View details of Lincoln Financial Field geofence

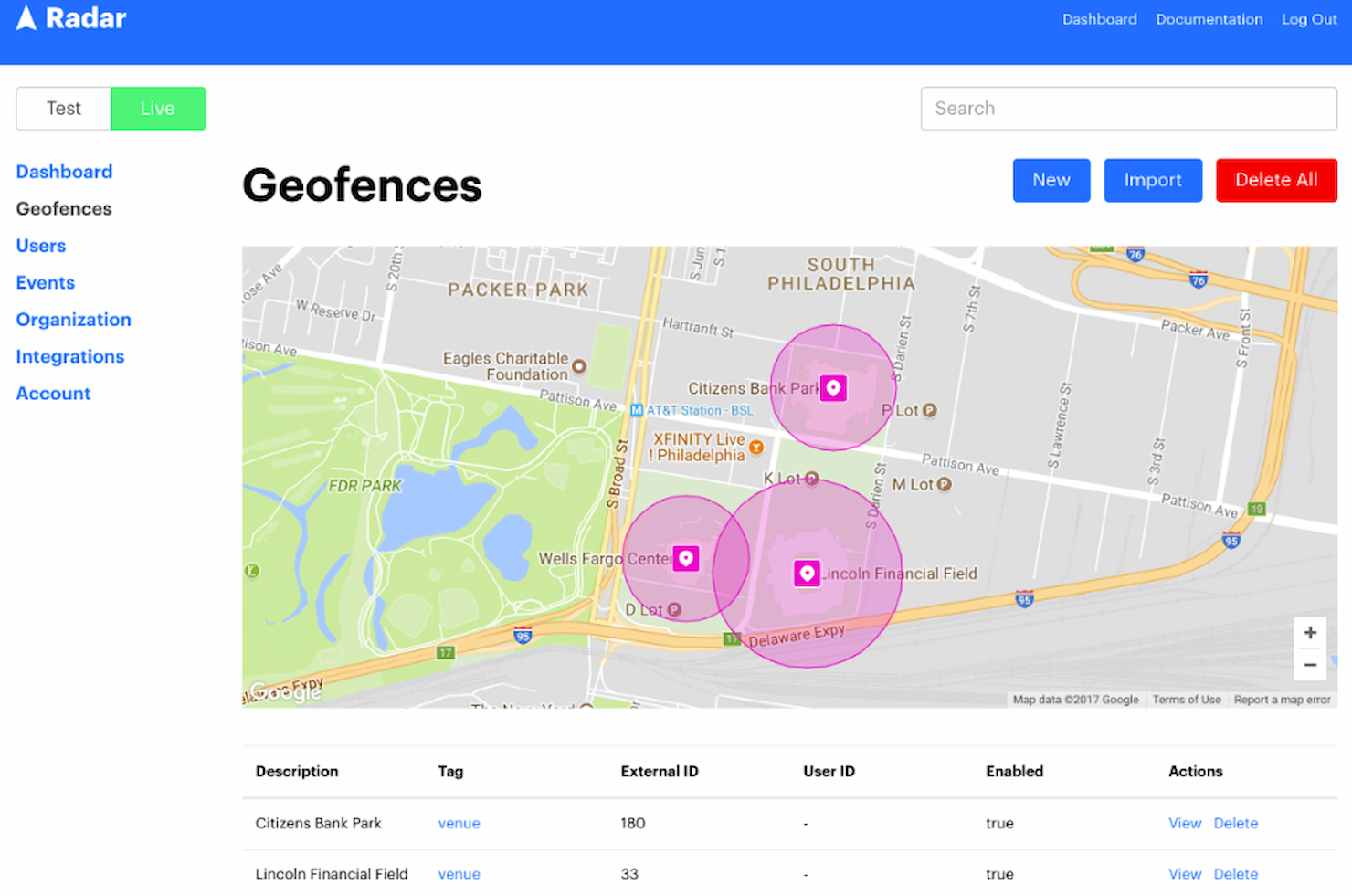(x=1185, y=874)
